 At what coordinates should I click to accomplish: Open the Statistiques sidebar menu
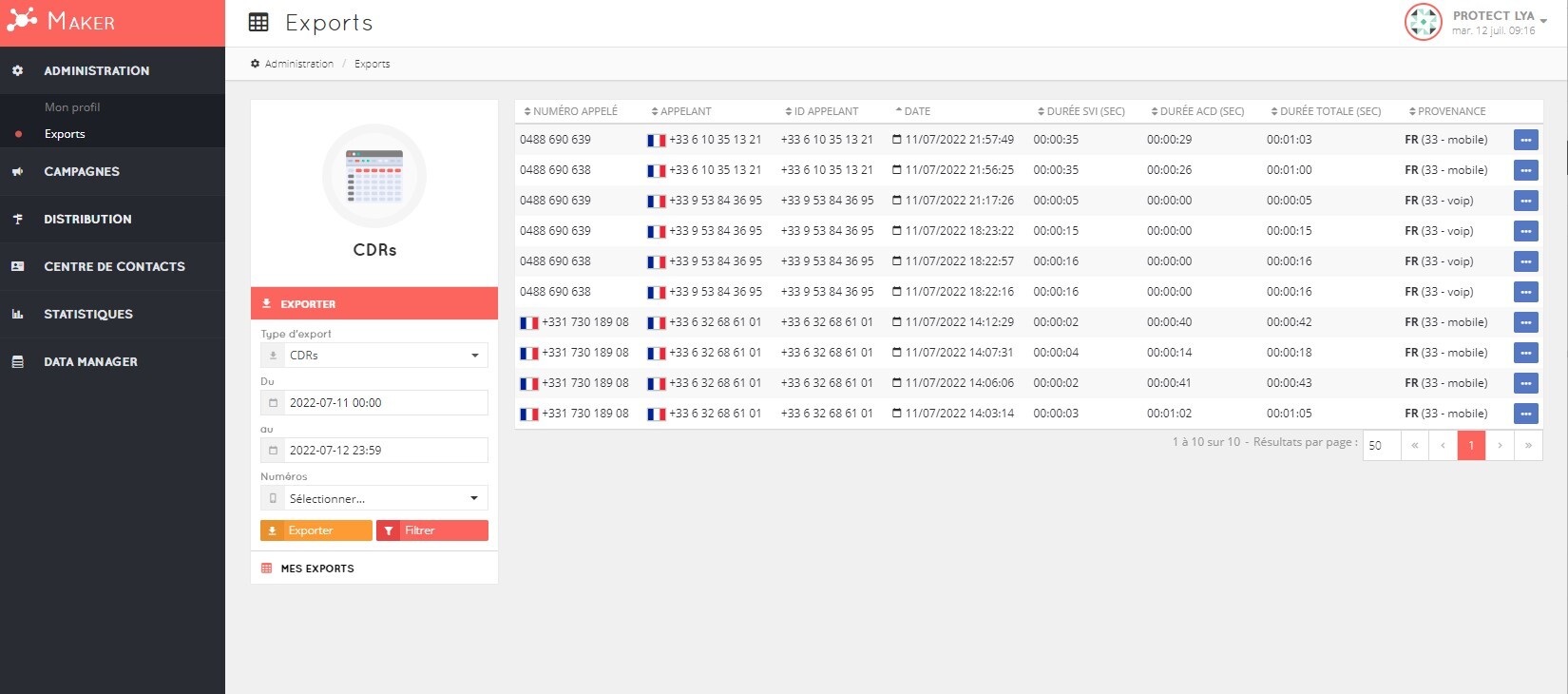pyautogui.click(x=88, y=314)
